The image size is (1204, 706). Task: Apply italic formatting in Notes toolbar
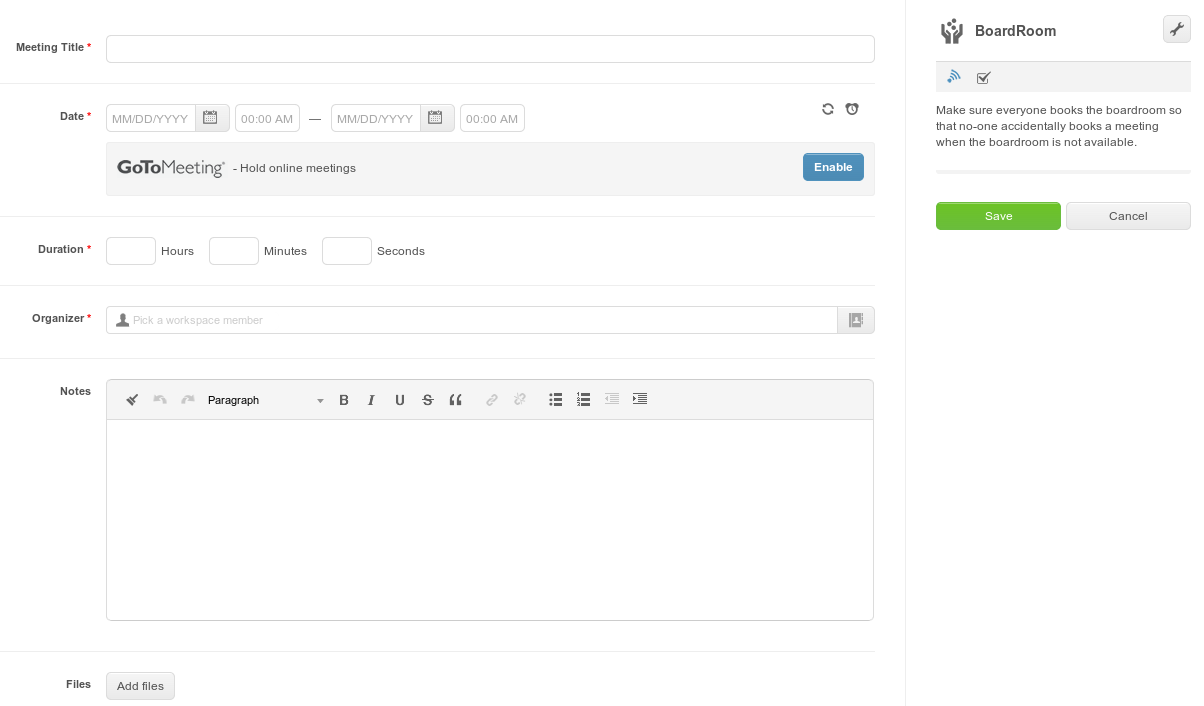point(371,400)
